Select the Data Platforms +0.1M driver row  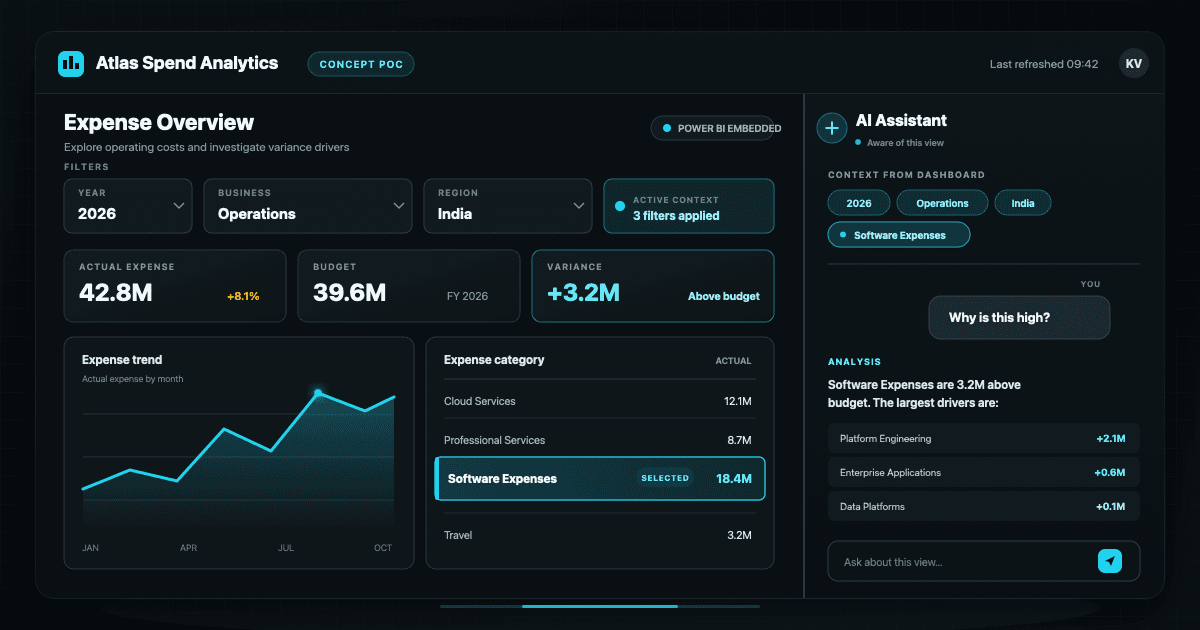click(984, 506)
